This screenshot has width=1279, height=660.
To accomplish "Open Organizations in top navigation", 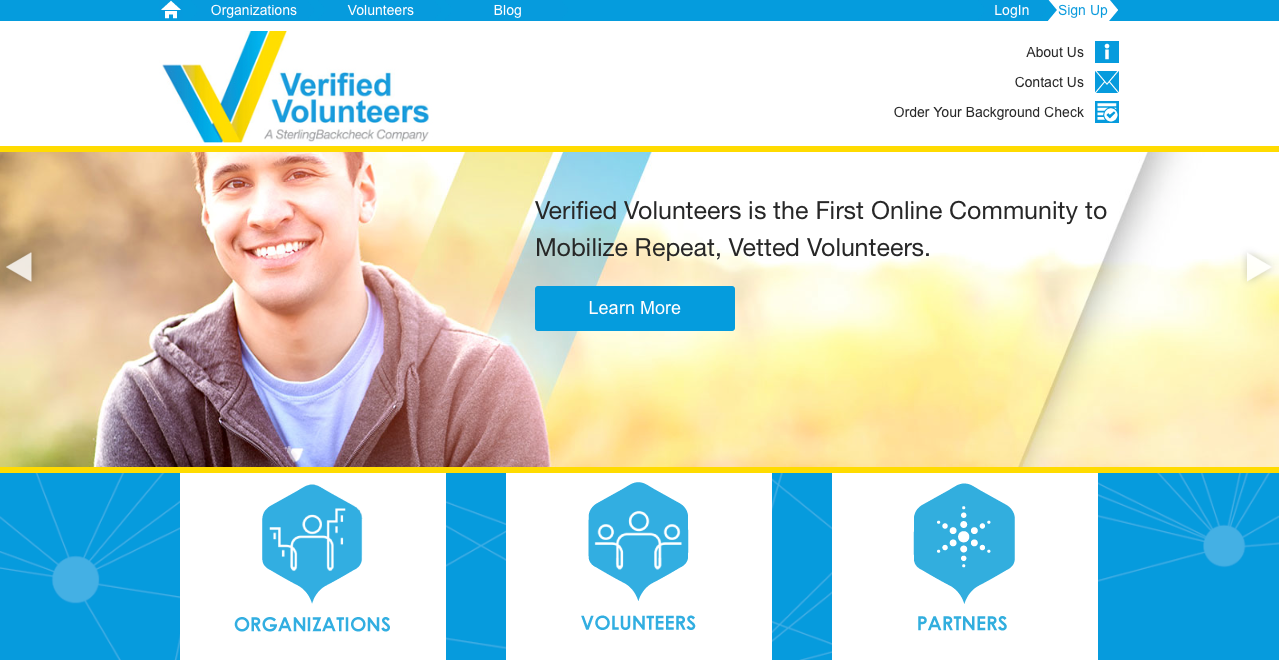I will (x=254, y=10).
